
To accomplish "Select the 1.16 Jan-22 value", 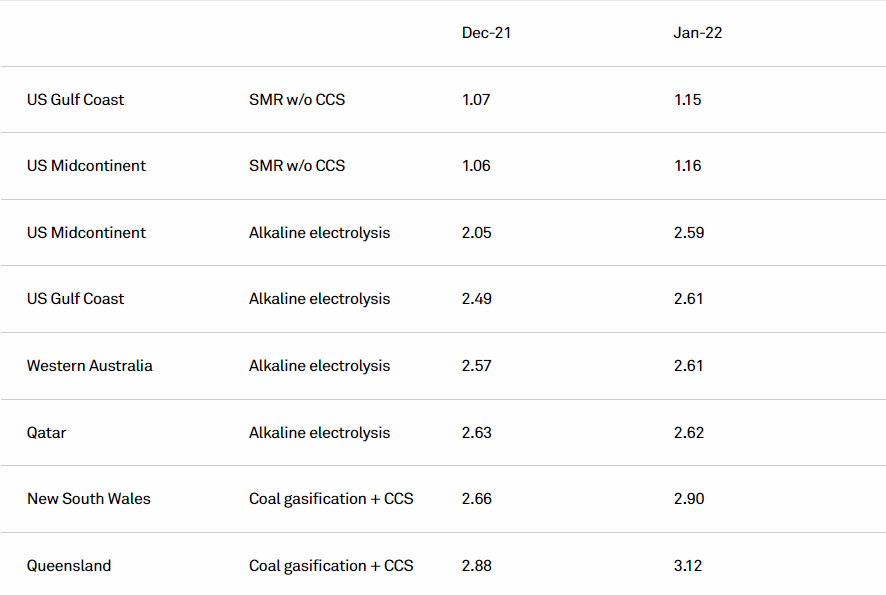I will [688, 166].
